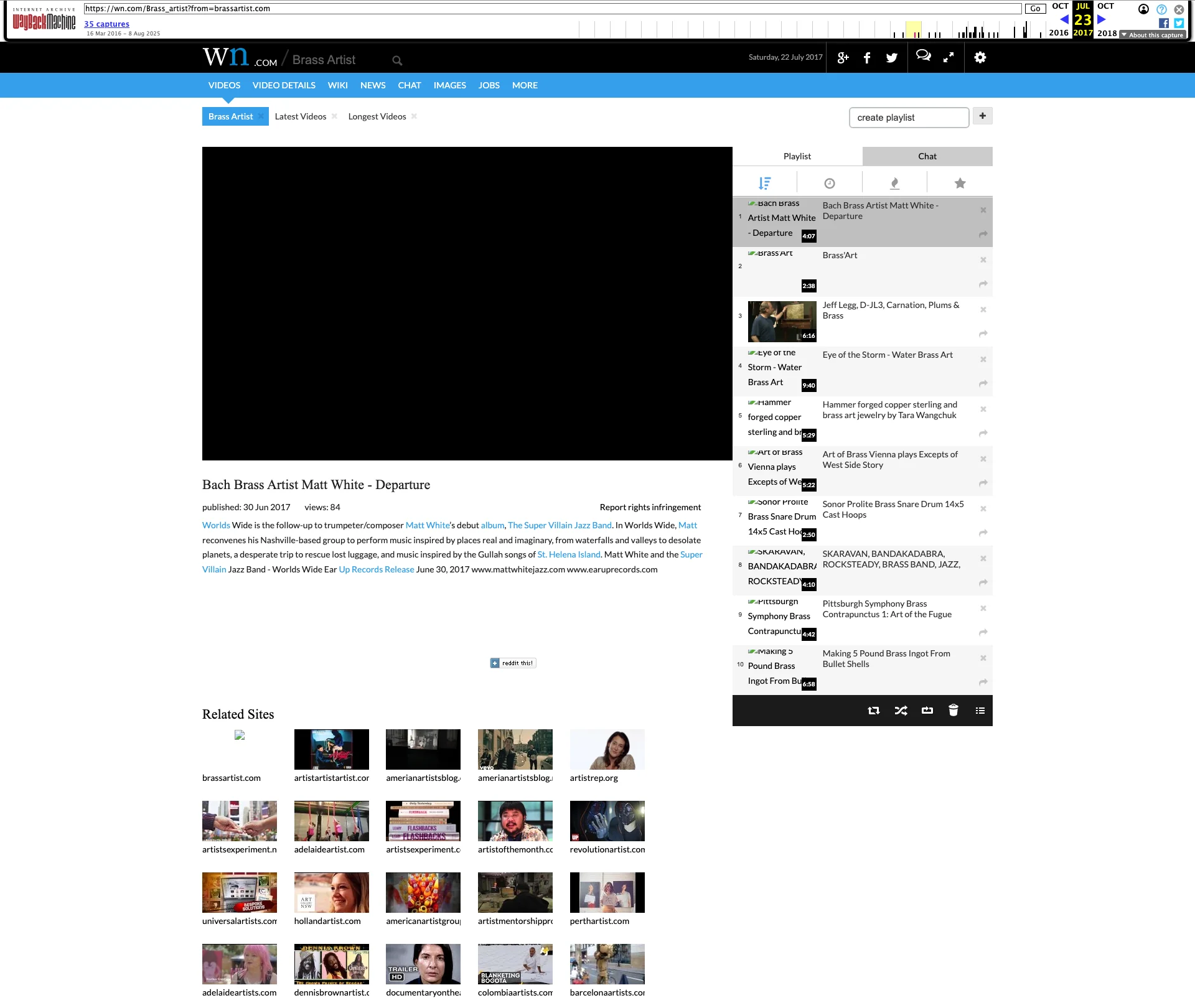
Task: Toggle repeat-one mode in the playlist controls
Action: coord(927,710)
